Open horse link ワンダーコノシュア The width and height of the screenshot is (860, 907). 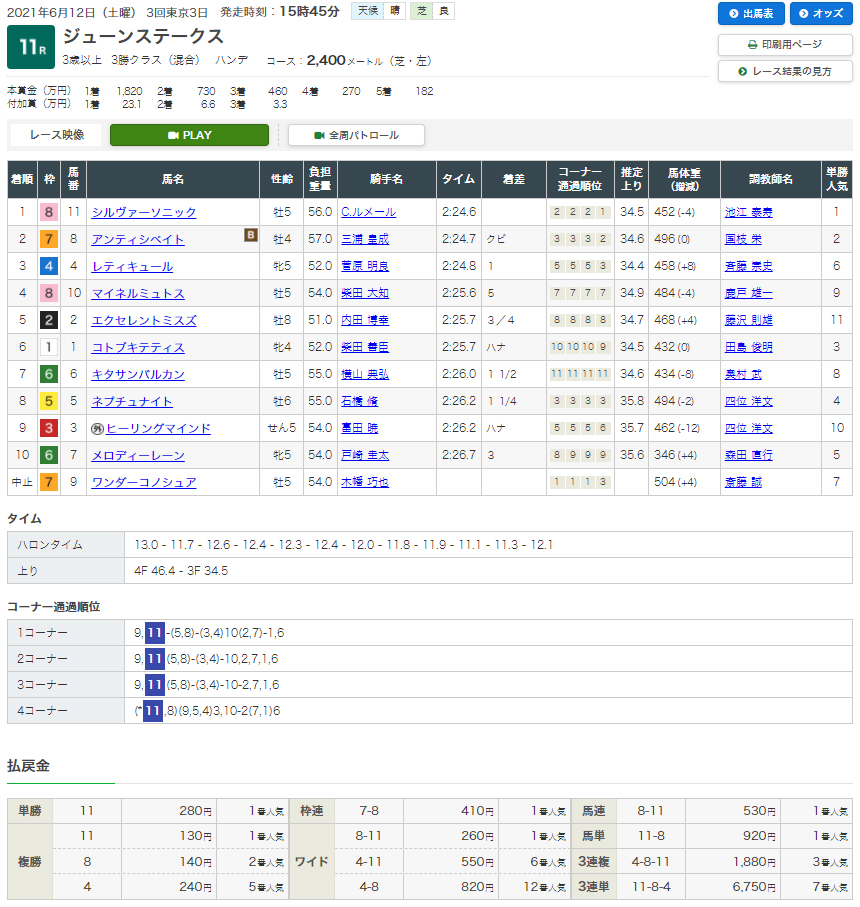(144, 482)
